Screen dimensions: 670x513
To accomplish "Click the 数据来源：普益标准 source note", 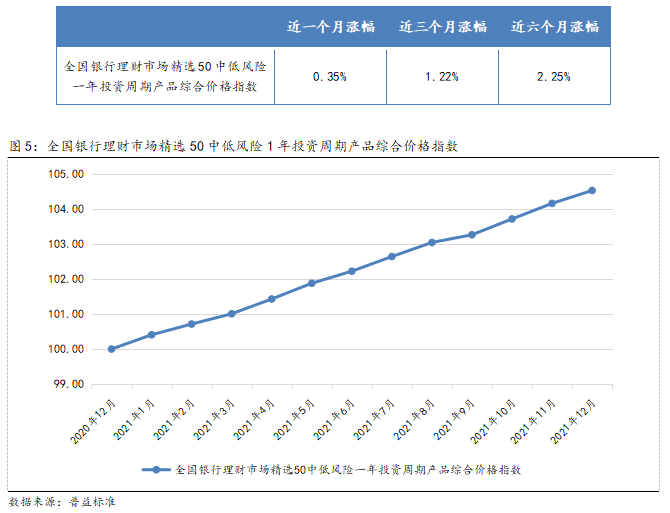I will 62,500.
